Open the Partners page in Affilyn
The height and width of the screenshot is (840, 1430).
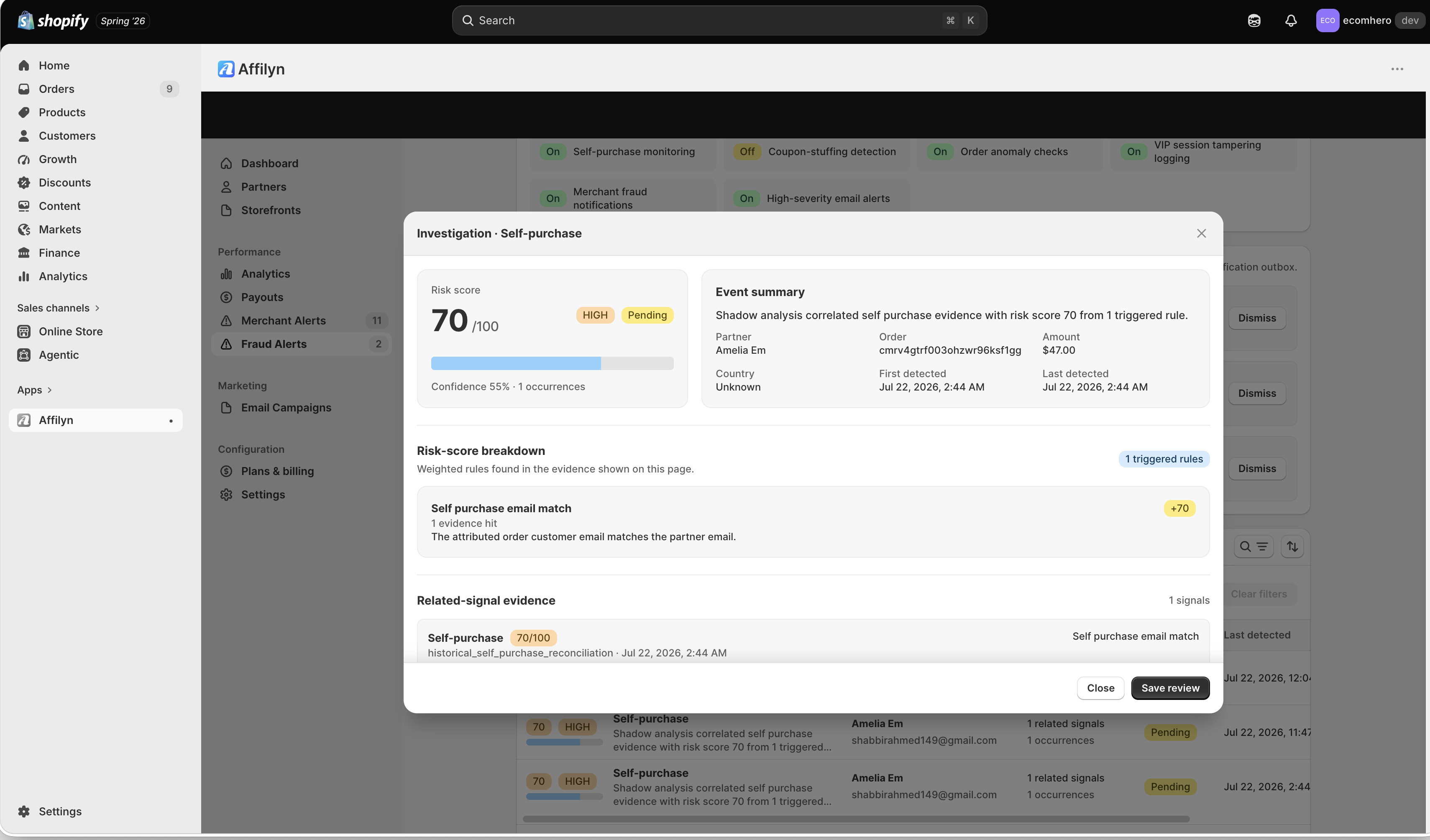[263, 186]
